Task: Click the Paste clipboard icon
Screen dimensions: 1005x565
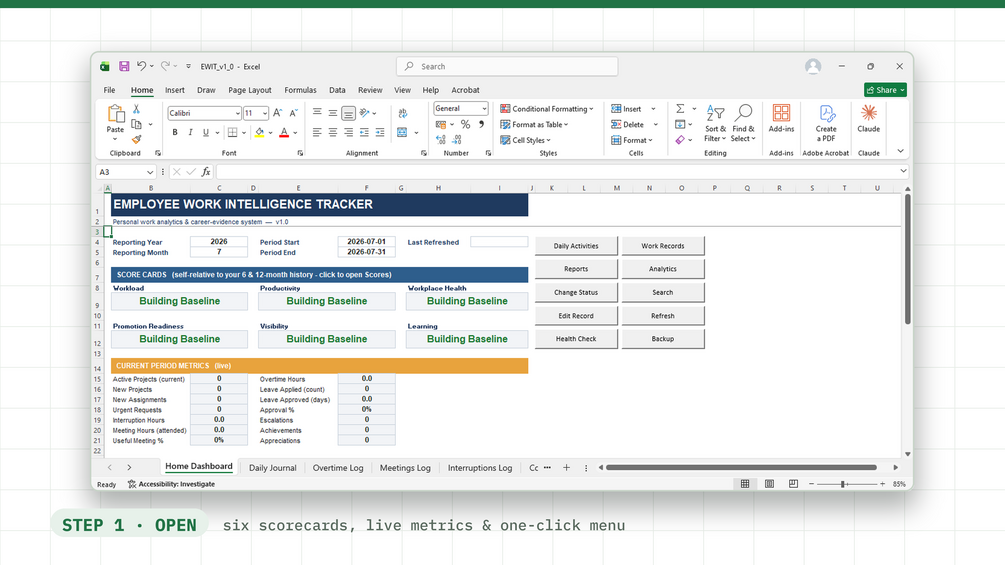Action: click(115, 114)
